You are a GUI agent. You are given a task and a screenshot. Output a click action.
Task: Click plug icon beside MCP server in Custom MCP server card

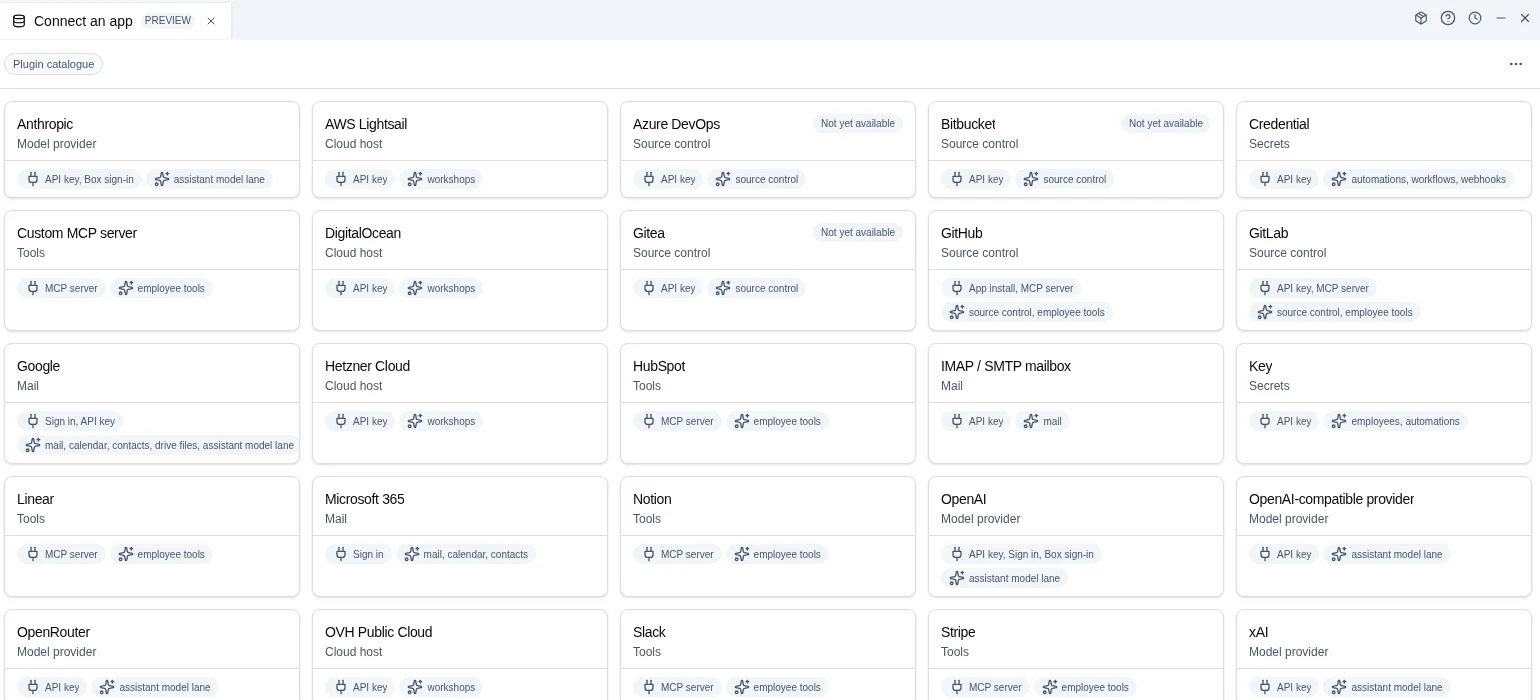tap(33, 288)
